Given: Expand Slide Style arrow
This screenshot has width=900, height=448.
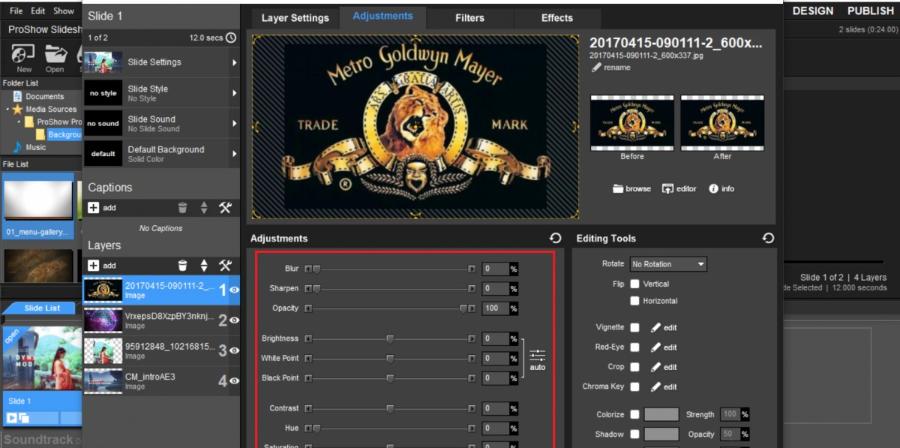Looking at the screenshot, I should point(234,93).
